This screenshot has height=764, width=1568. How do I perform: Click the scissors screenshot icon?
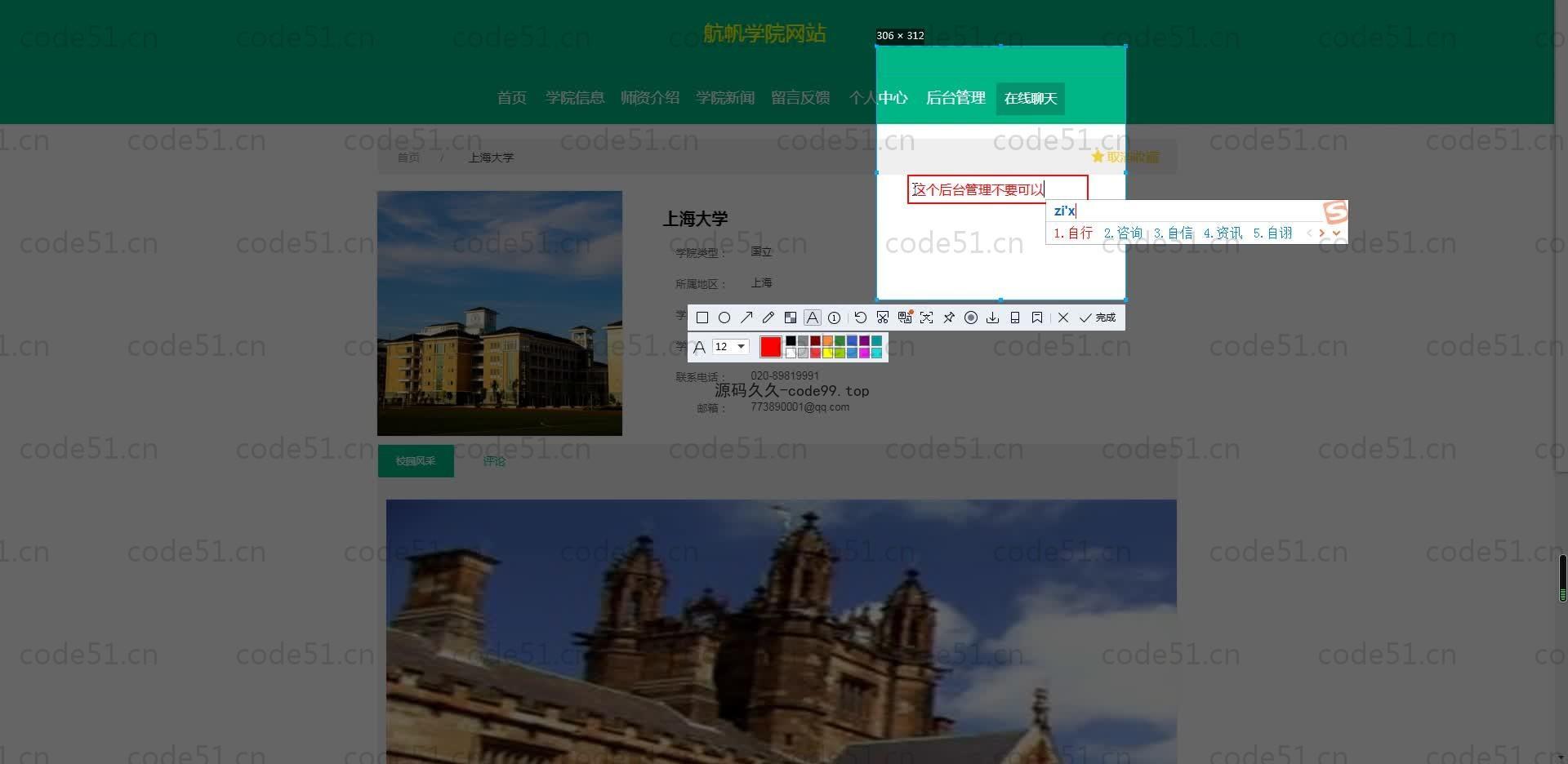[x=883, y=318]
